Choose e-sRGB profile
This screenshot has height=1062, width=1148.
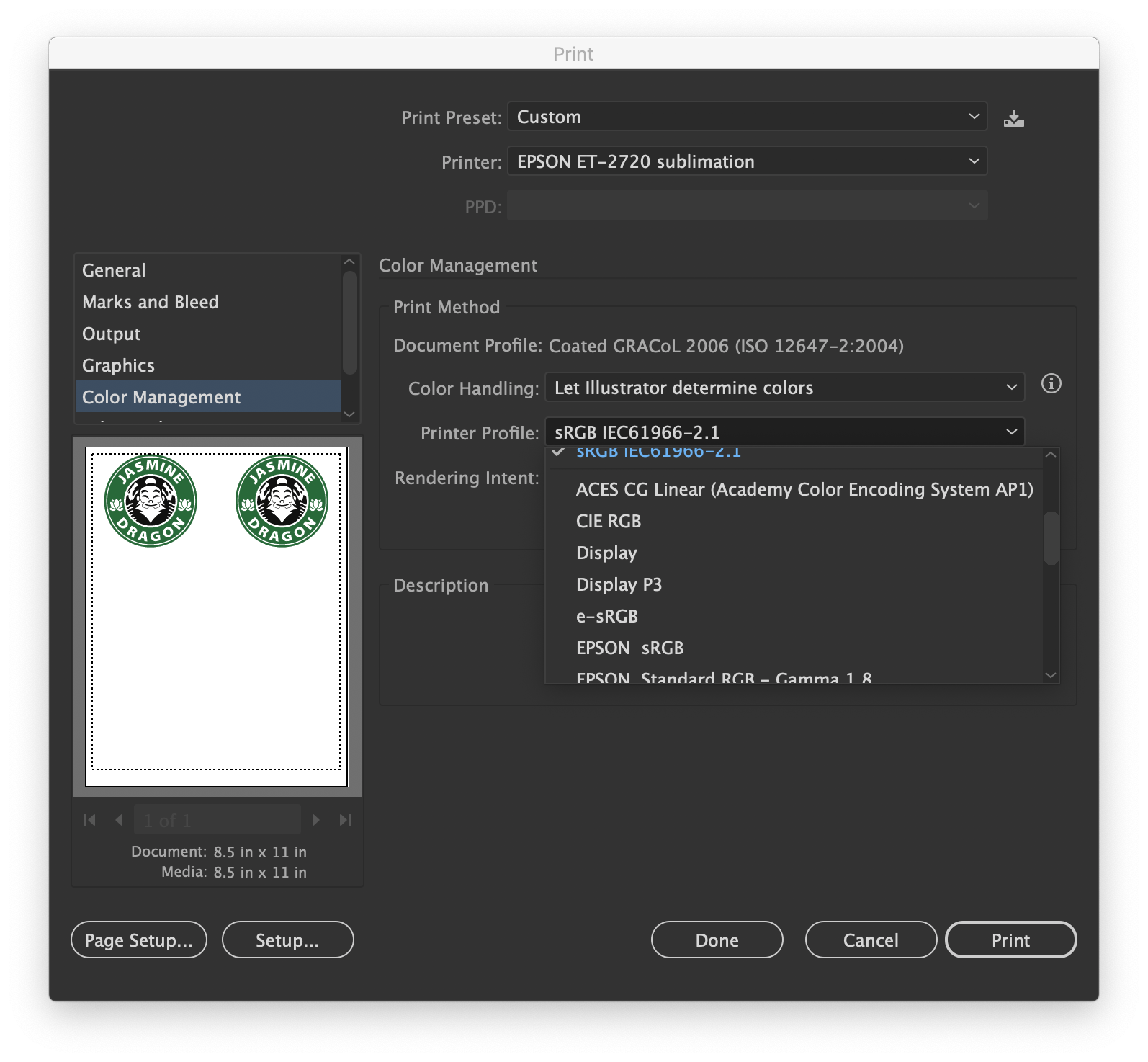794,616
